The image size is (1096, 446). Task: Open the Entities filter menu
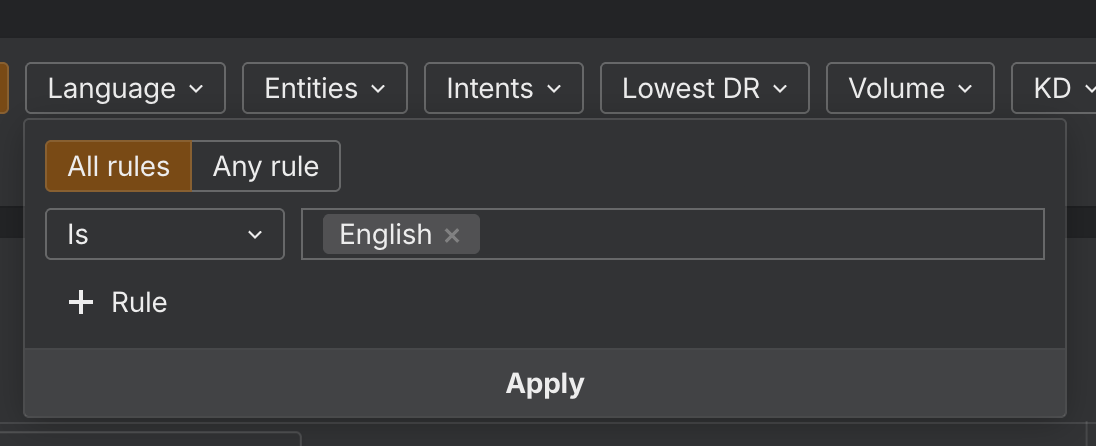click(324, 89)
